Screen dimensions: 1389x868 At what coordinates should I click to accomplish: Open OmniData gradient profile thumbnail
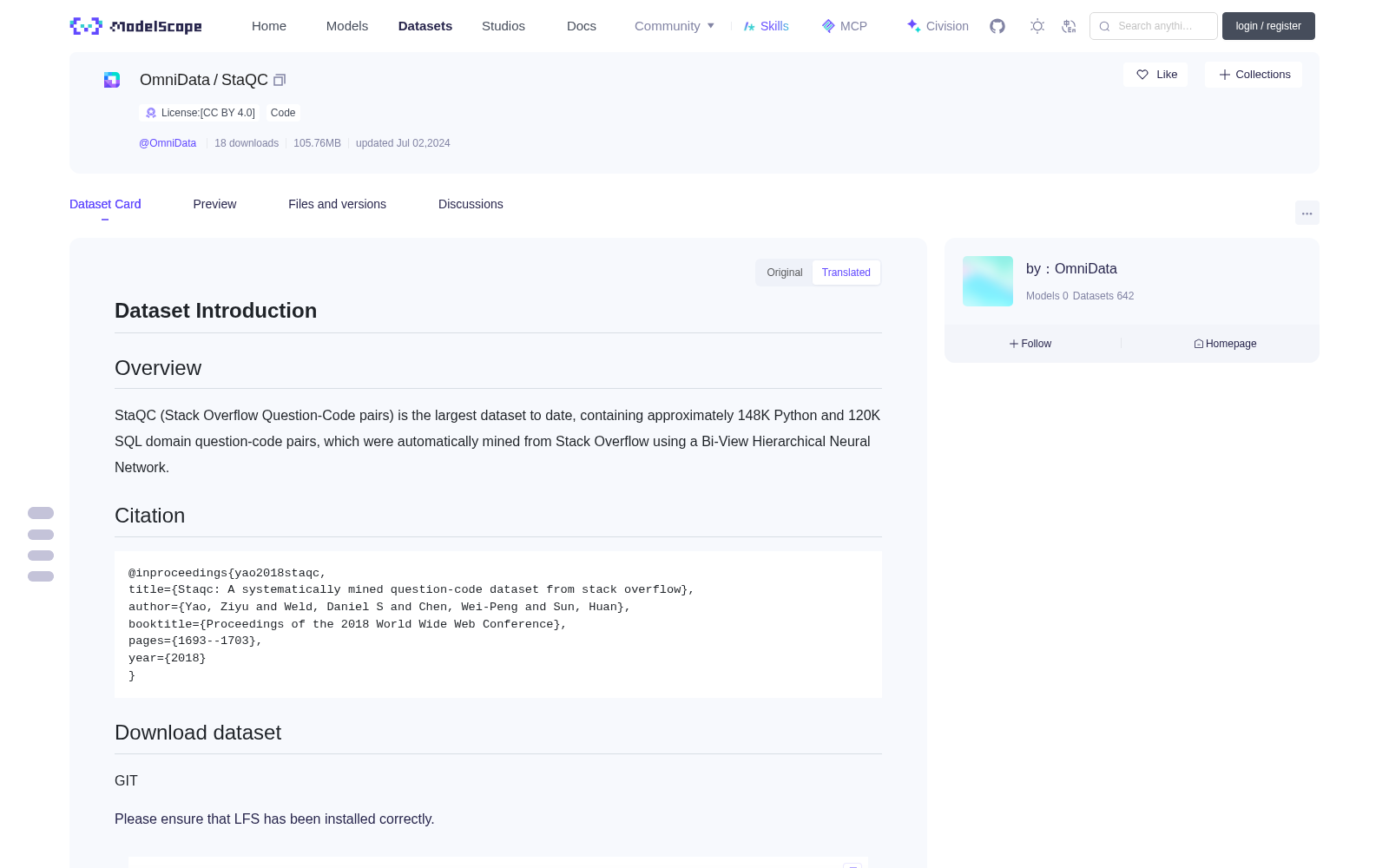[x=988, y=281]
